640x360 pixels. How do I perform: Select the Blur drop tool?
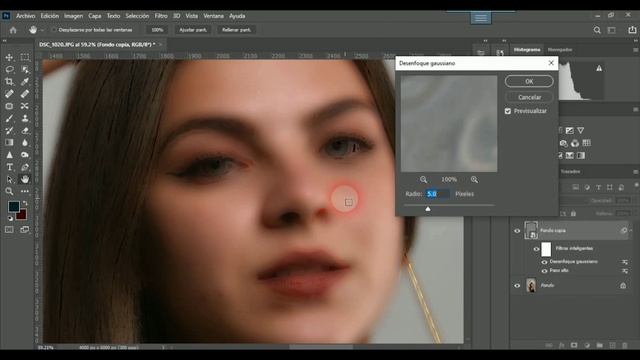pos(25,142)
